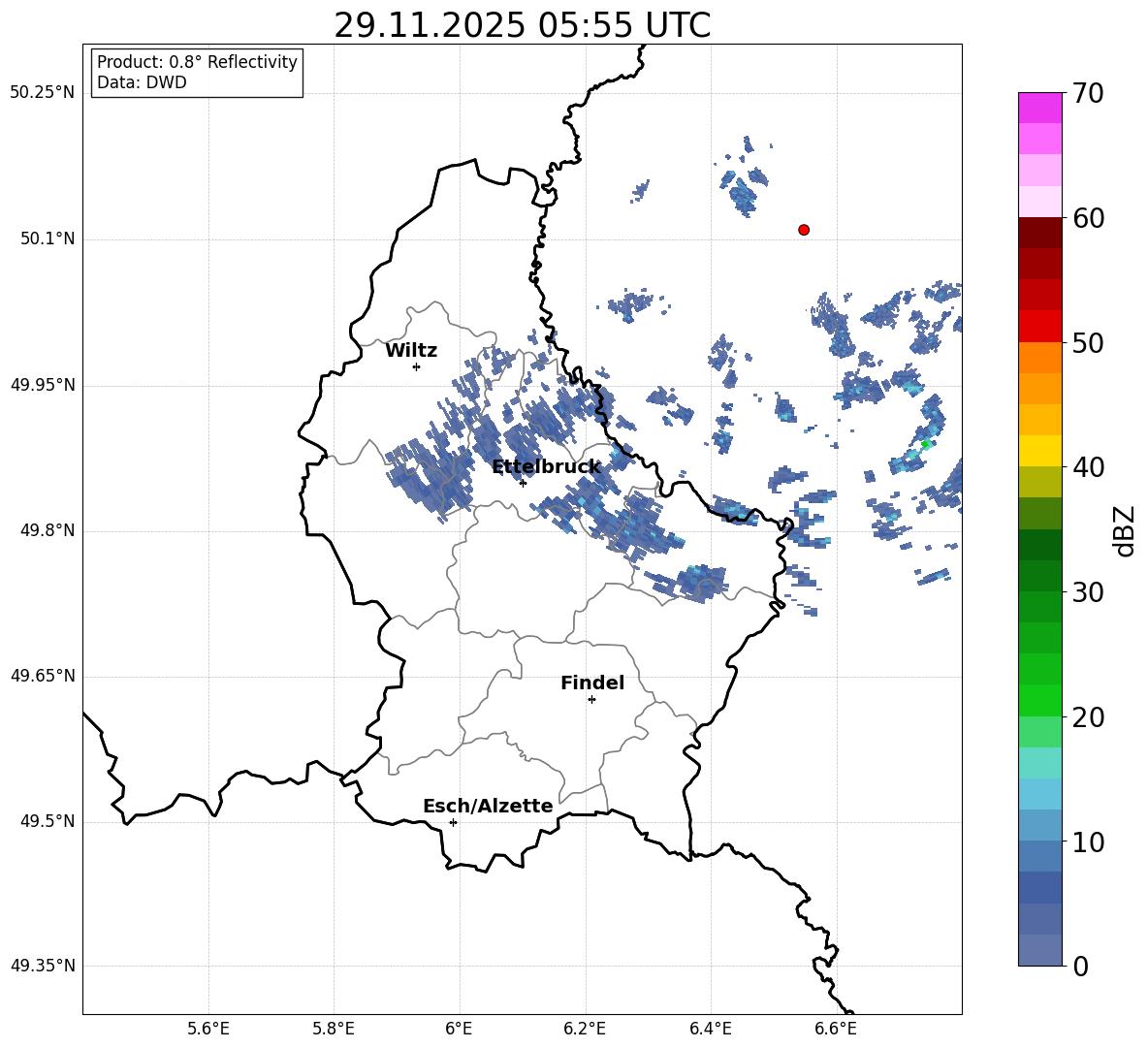Screen dimensions: 1148x1048
Task: Click the Findel location cross marker
Action: click(x=591, y=700)
